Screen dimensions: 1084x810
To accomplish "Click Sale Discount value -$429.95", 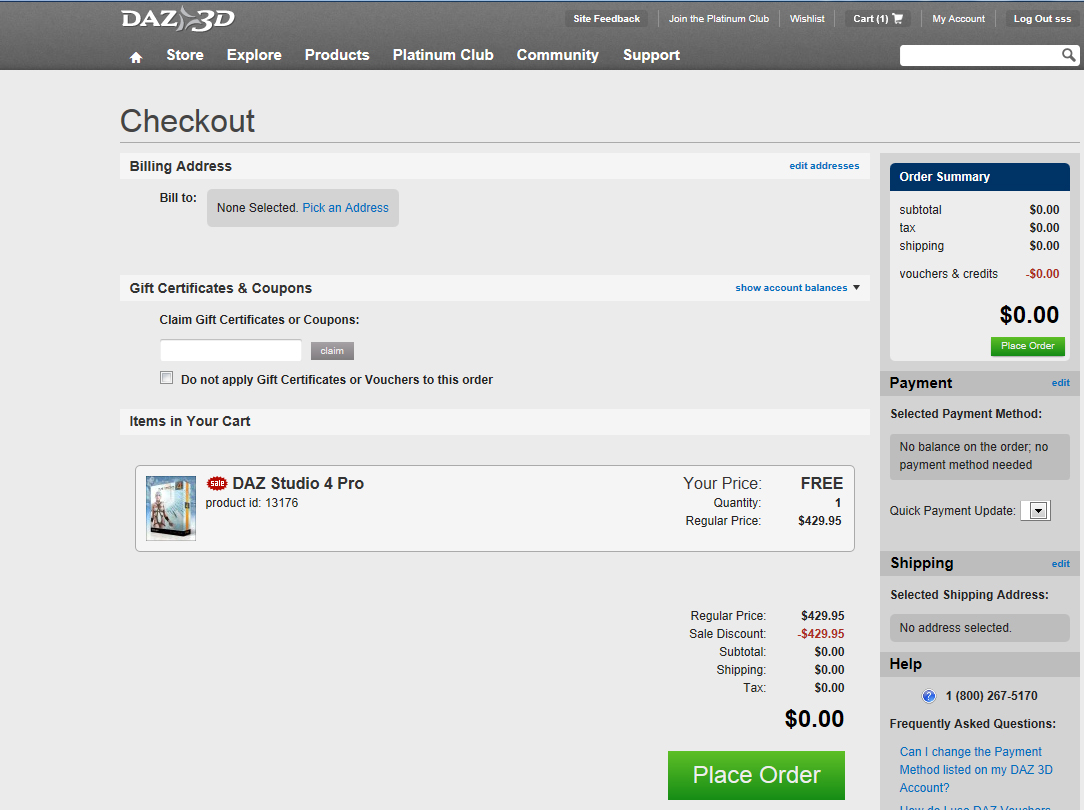I will [821, 634].
